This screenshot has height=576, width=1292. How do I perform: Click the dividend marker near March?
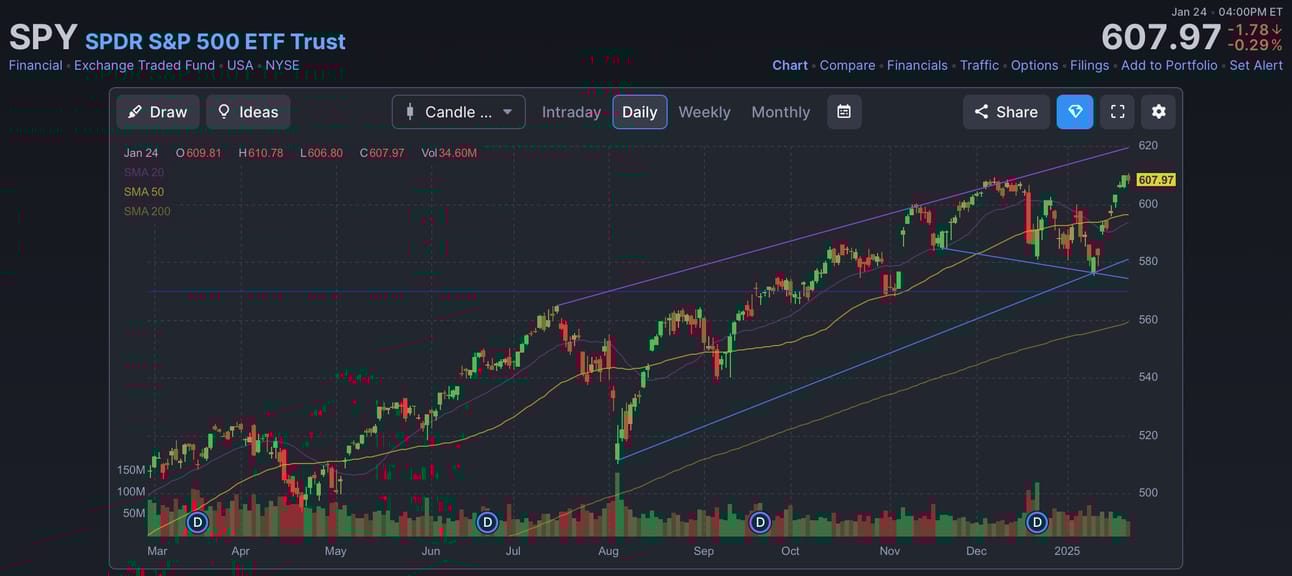[197, 522]
